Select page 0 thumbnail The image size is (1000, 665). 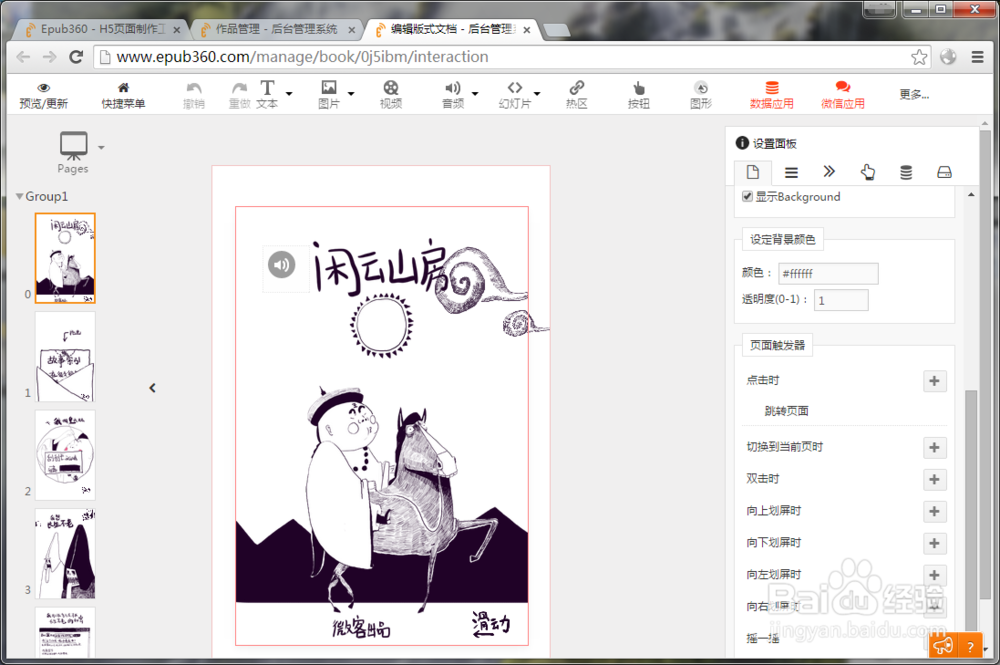(65, 258)
